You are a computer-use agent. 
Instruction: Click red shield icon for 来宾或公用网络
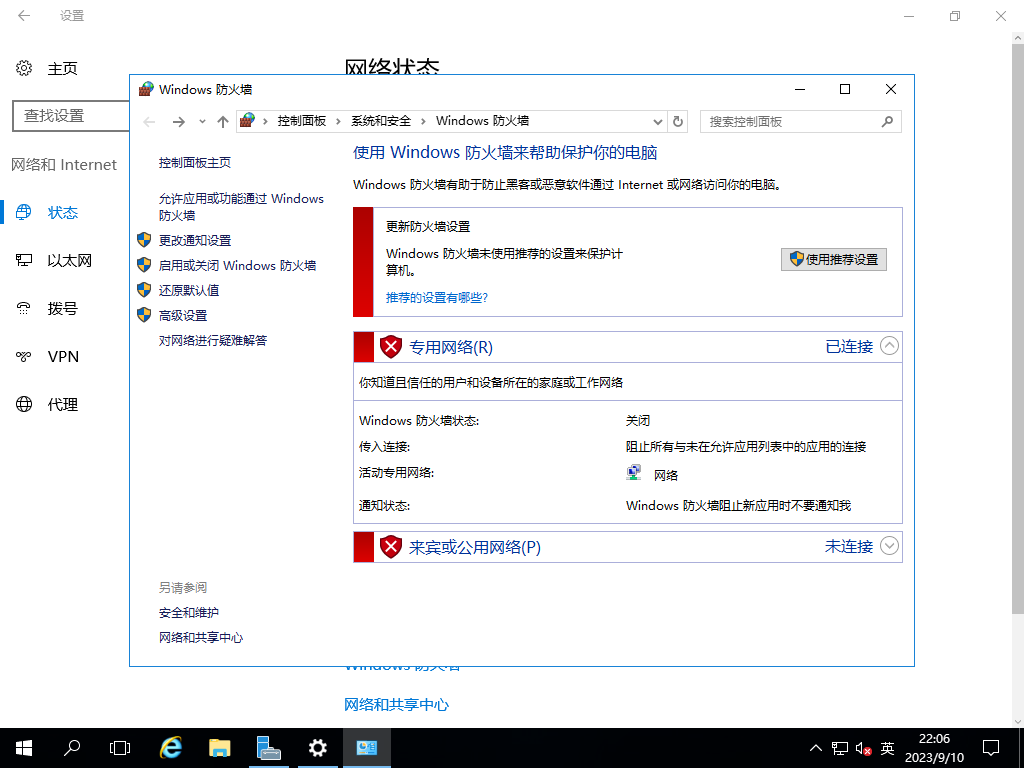[x=391, y=547]
